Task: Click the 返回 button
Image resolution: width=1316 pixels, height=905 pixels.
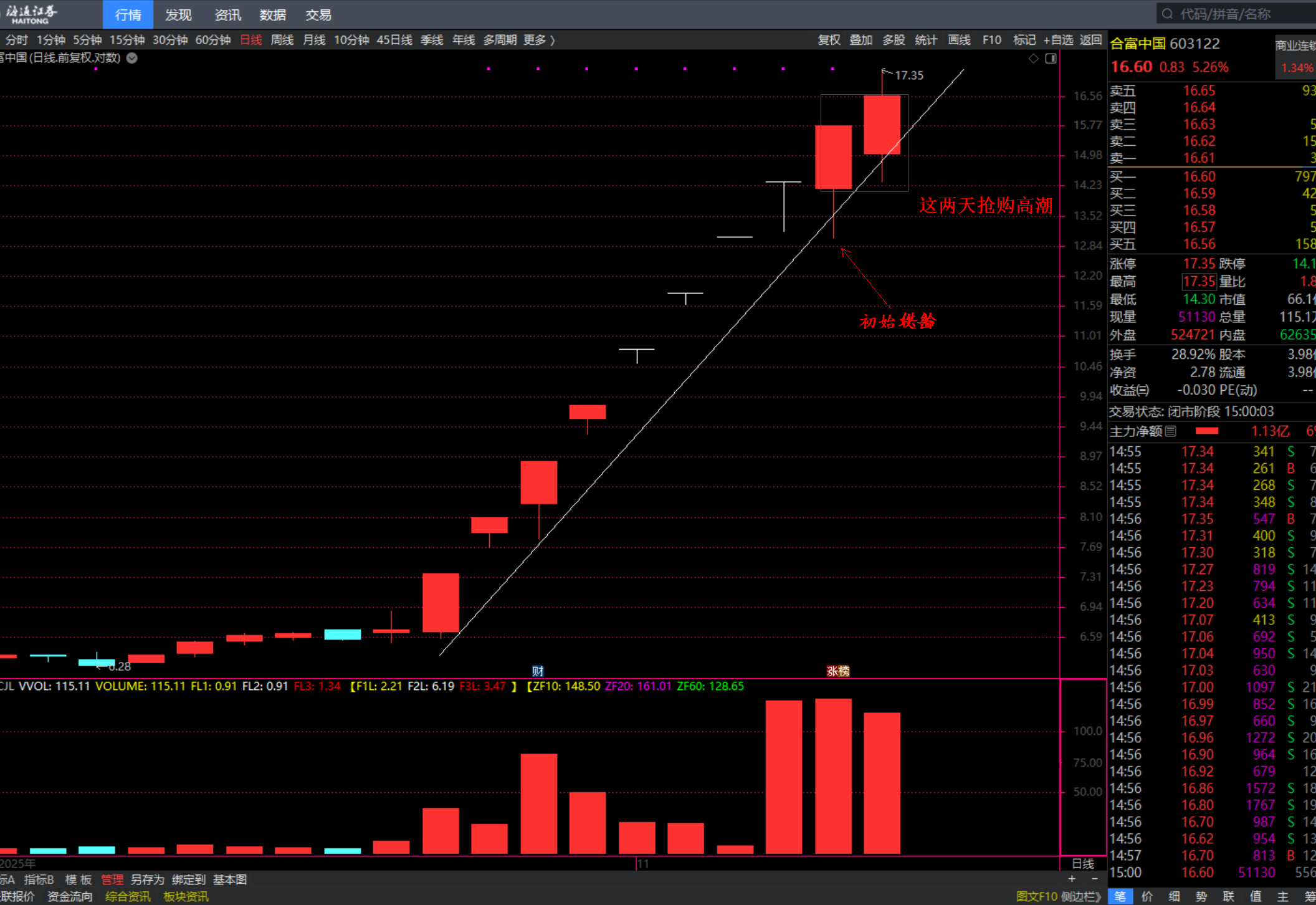Action: [1090, 40]
